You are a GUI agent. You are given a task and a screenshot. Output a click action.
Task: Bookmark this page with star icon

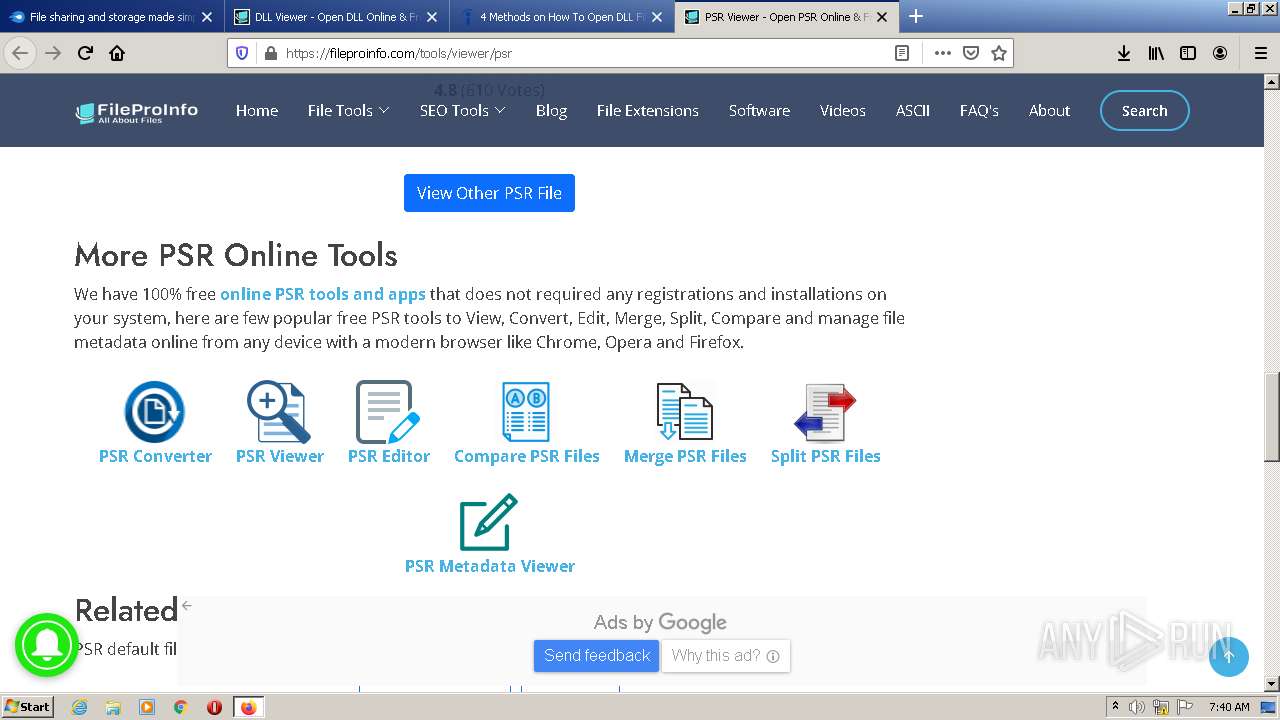[998, 53]
